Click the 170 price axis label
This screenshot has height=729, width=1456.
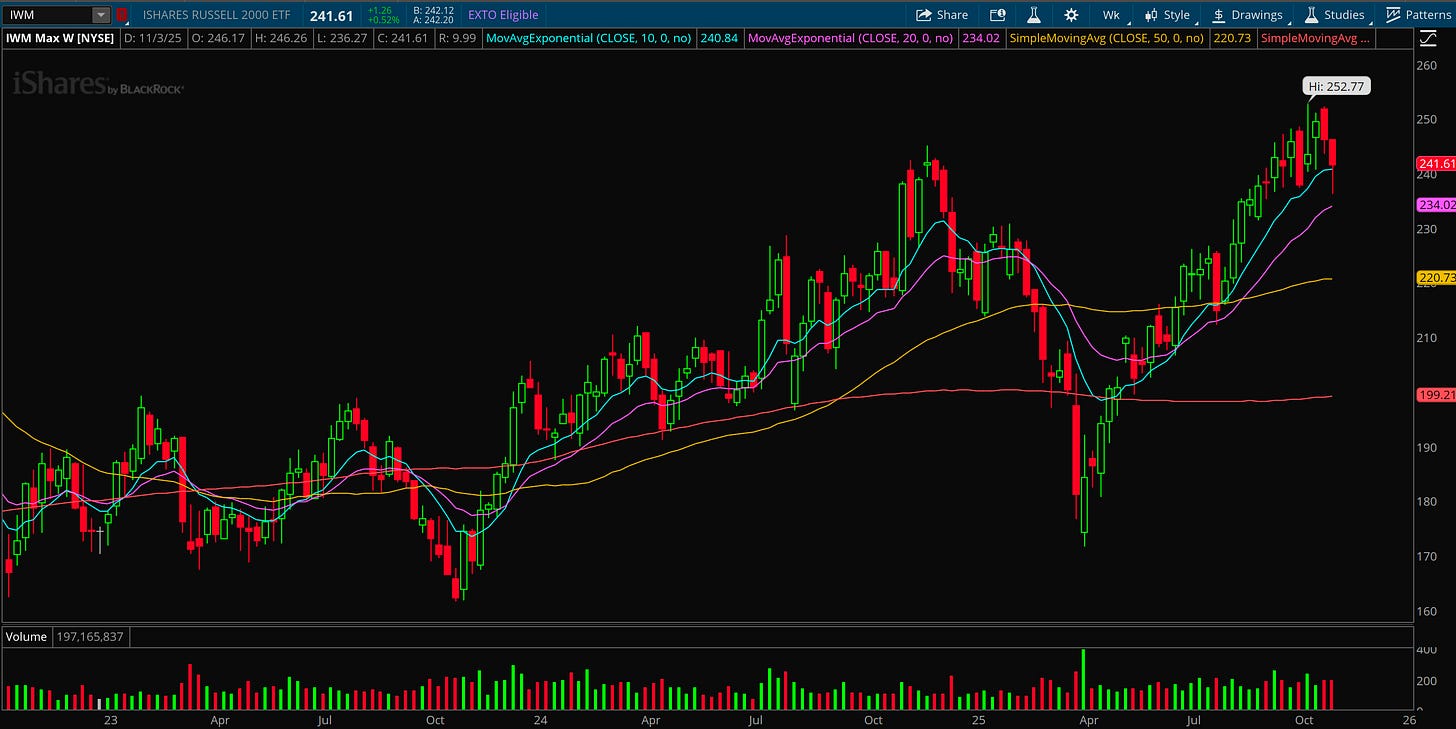click(1427, 556)
